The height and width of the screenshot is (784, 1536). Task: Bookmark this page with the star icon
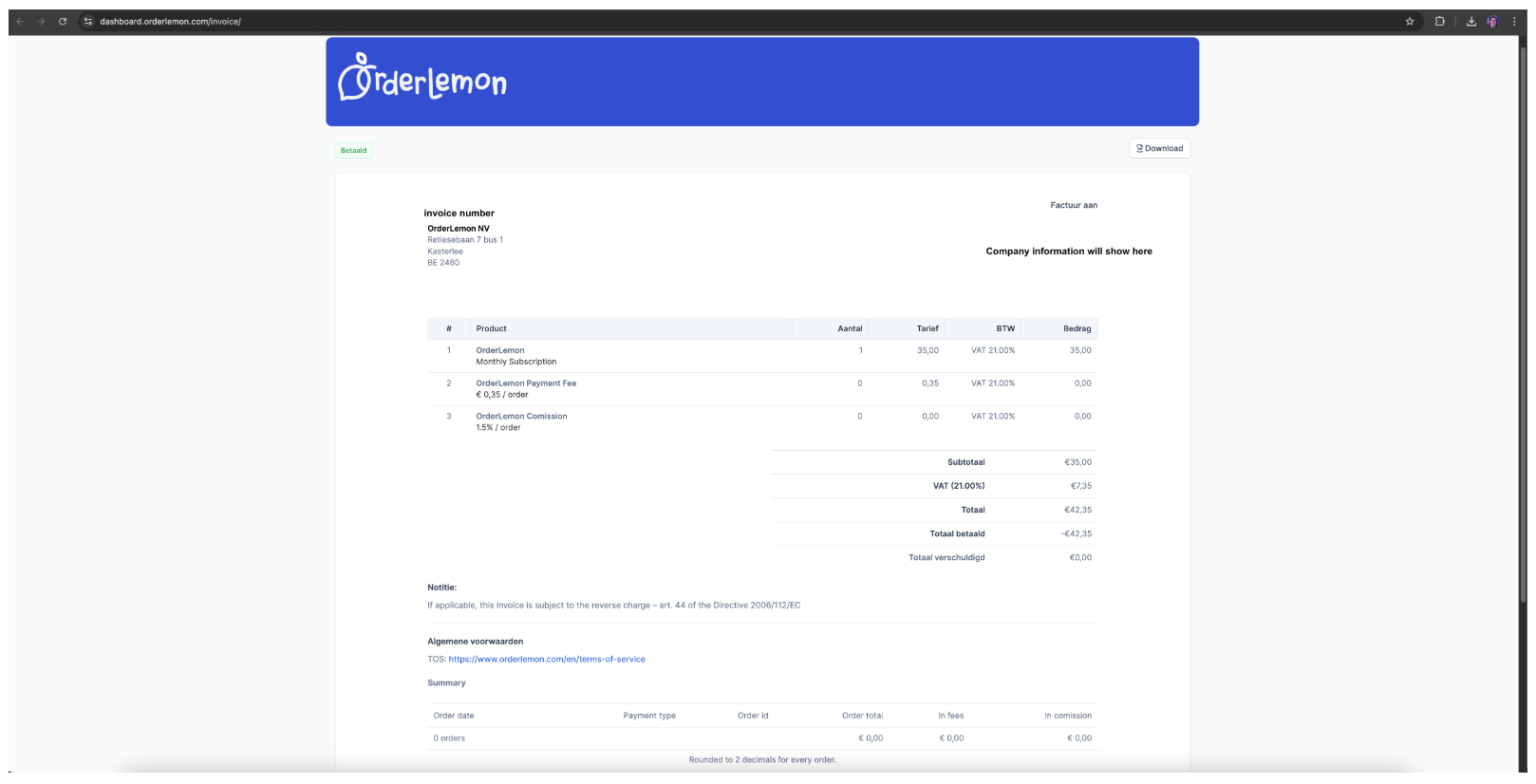click(1410, 21)
